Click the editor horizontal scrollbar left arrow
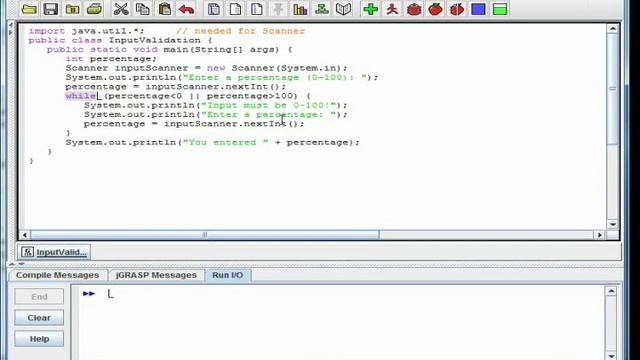The width and height of the screenshot is (640, 360). 24,235
